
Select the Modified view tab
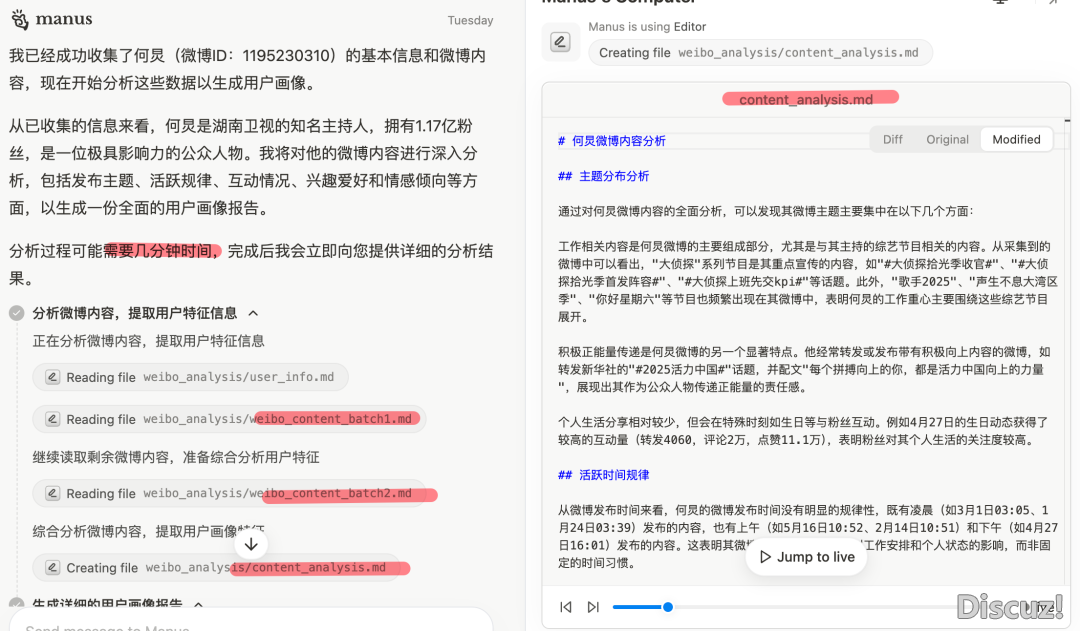click(1016, 140)
